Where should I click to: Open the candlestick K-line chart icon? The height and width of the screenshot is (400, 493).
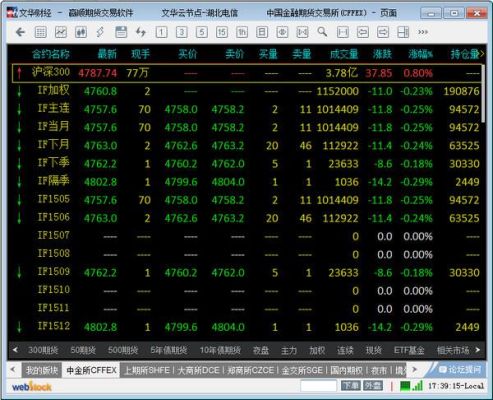coord(81,32)
